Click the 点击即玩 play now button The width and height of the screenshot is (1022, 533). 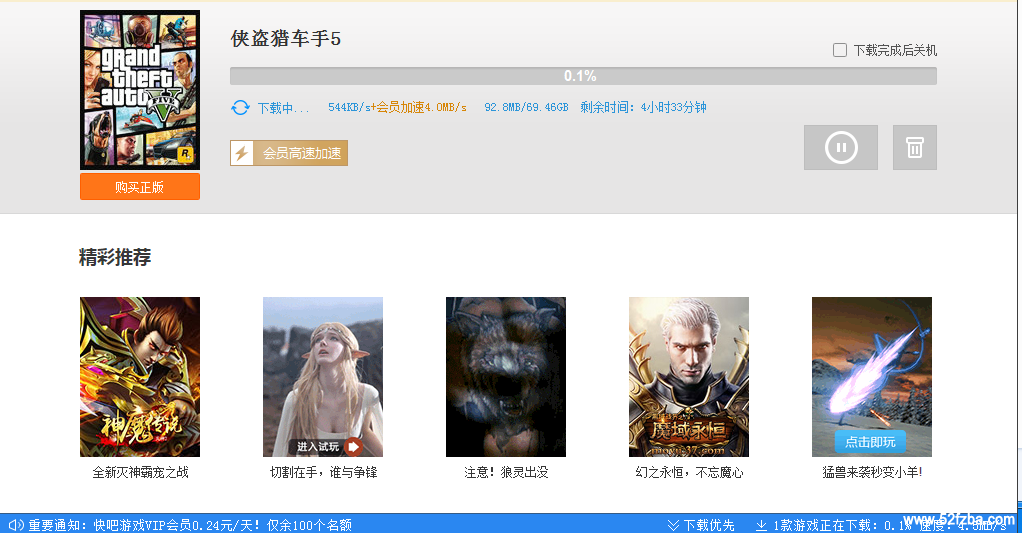coord(870,442)
